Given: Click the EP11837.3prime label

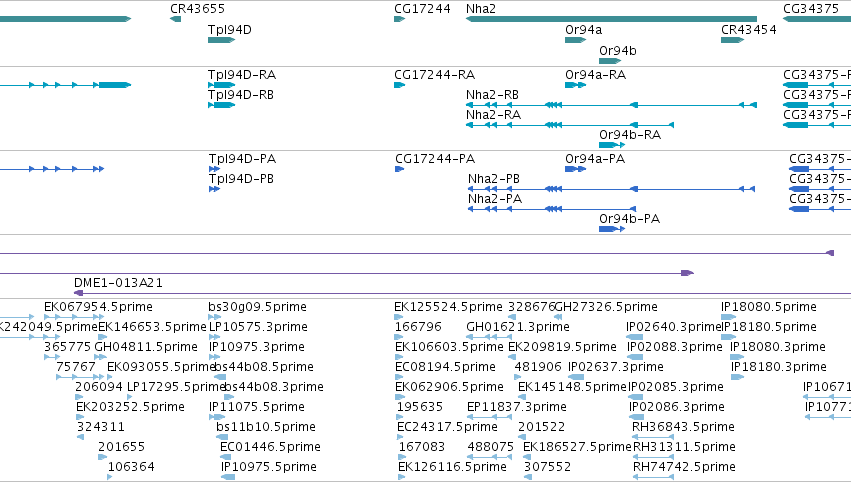Looking at the screenshot, I should click(x=517, y=408).
